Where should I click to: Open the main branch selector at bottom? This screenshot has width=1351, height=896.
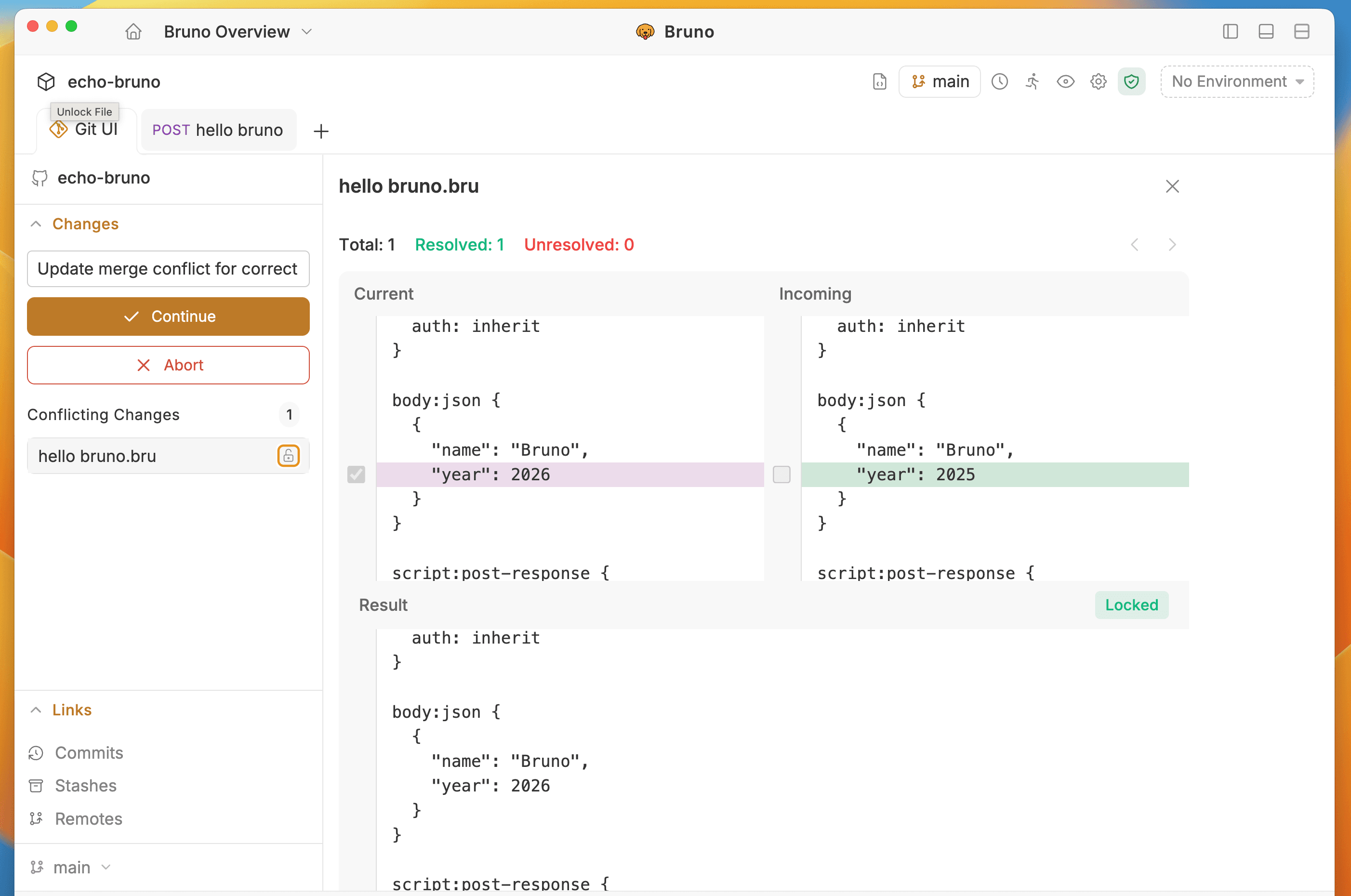click(71, 868)
